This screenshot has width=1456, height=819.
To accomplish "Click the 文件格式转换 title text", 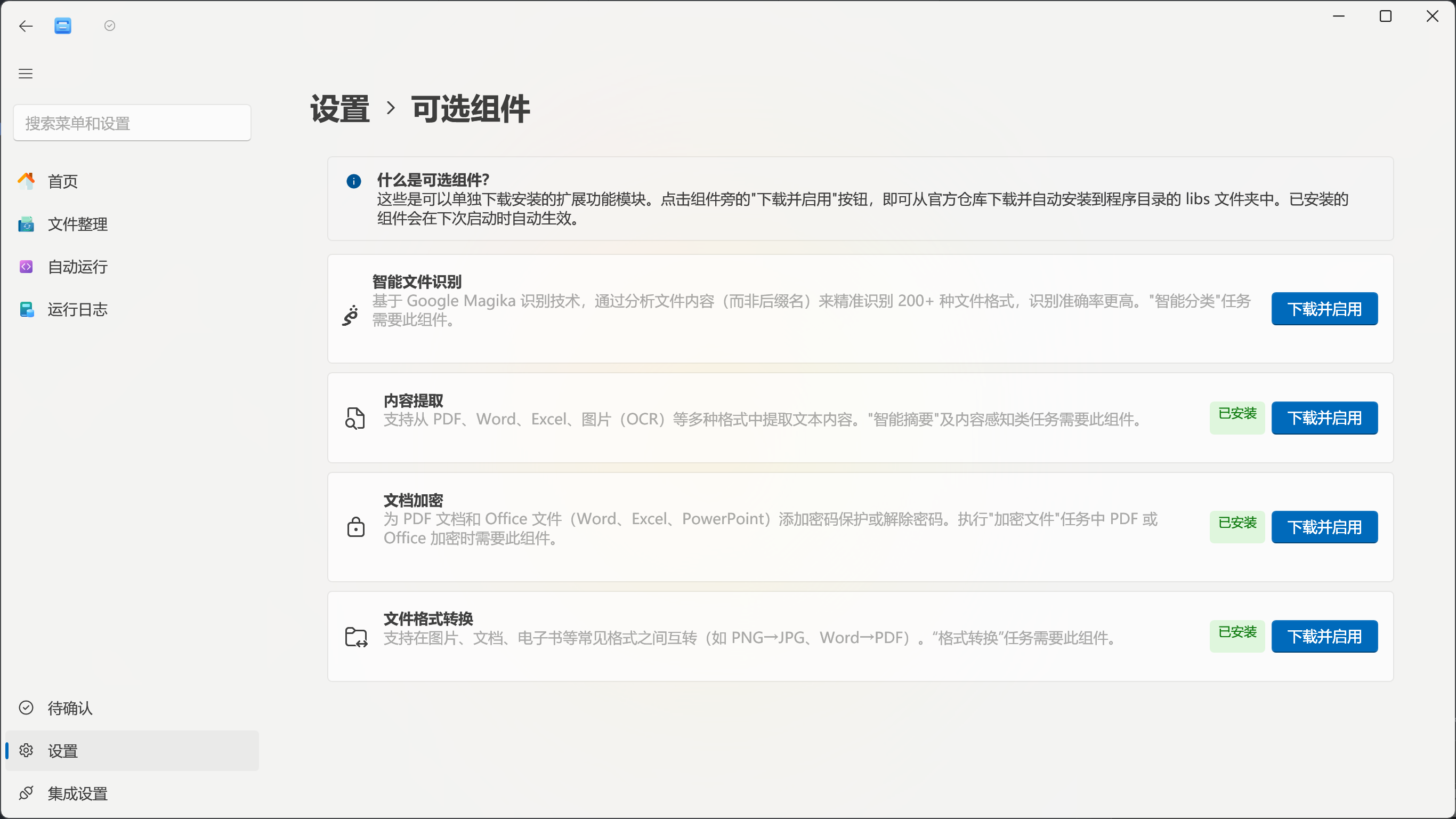I will tap(428, 619).
